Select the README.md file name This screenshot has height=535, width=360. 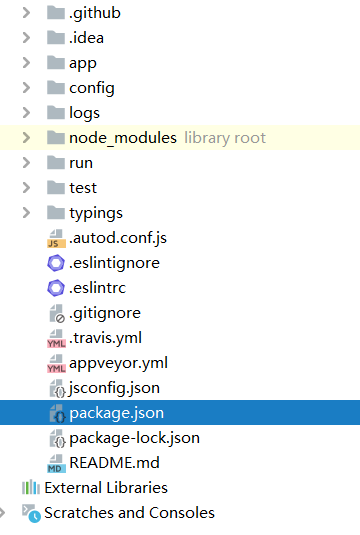pos(114,463)
